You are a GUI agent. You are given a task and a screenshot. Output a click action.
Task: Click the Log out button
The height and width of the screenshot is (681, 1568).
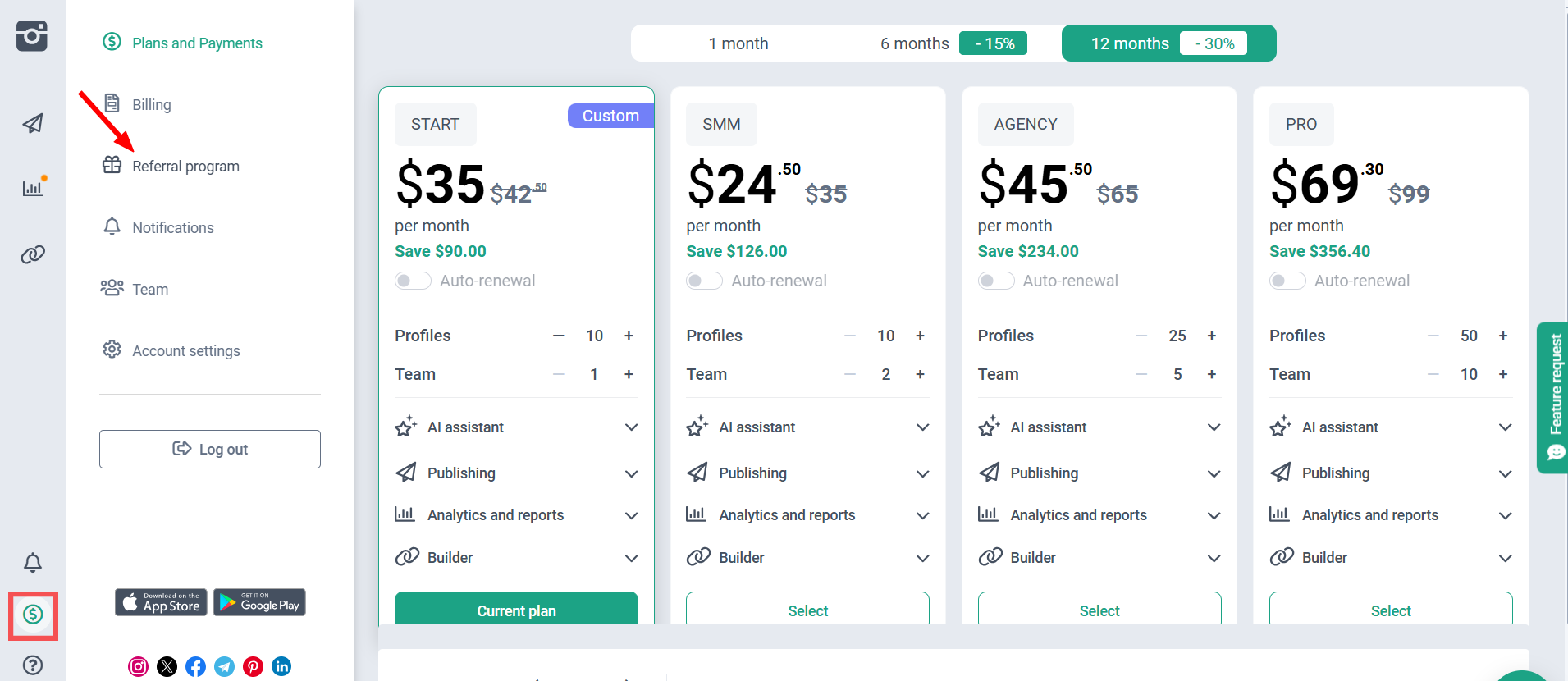pyautogui.click(x=210, y=449)
